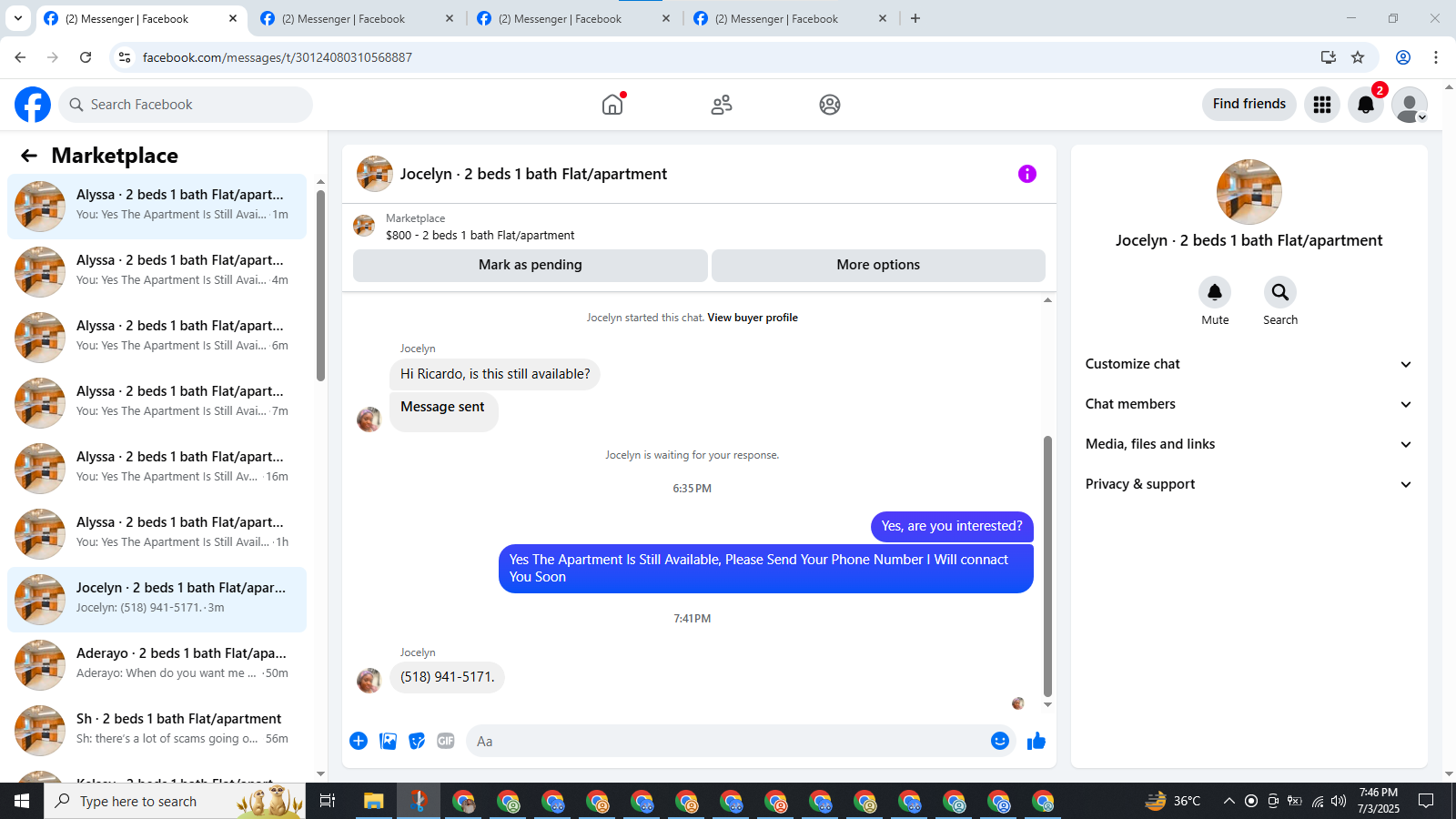Open the Facebook home logo
The width and height of the screenshot is (1456, 819).
coord(33,105)
